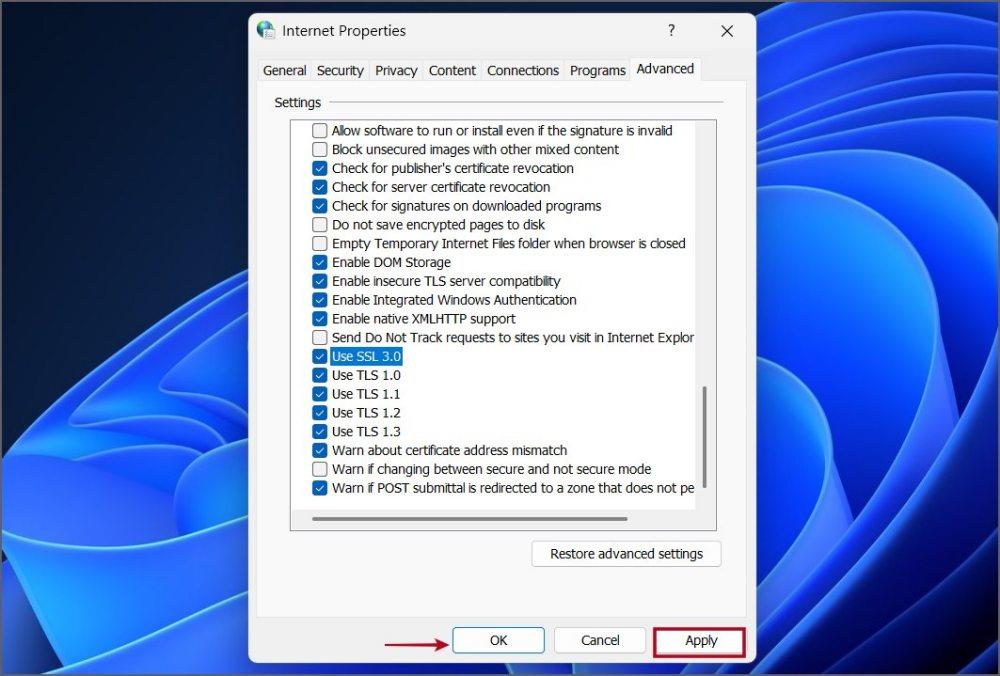The height and width of the screenshot is (676, 1000).
Task: Uncheck Enable Integrated Windows Authentication
Action: (320, 300)
